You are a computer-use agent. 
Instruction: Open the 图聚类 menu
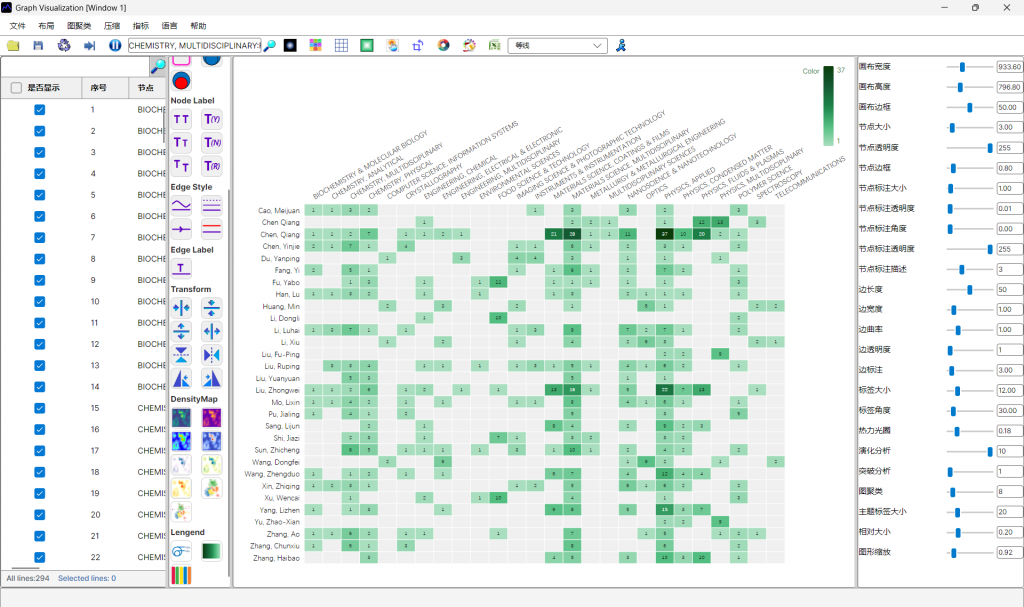click(79, 25)
